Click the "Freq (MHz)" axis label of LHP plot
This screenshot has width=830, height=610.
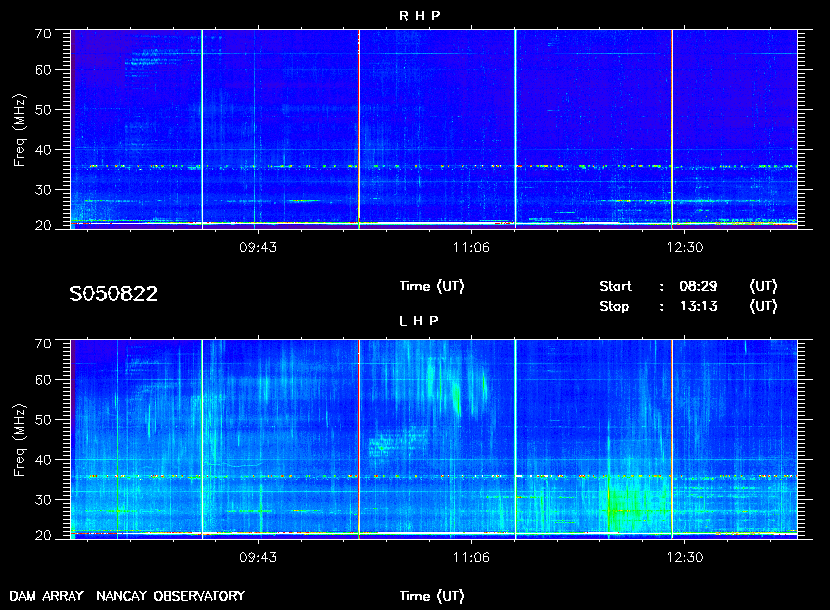[19, 441]
